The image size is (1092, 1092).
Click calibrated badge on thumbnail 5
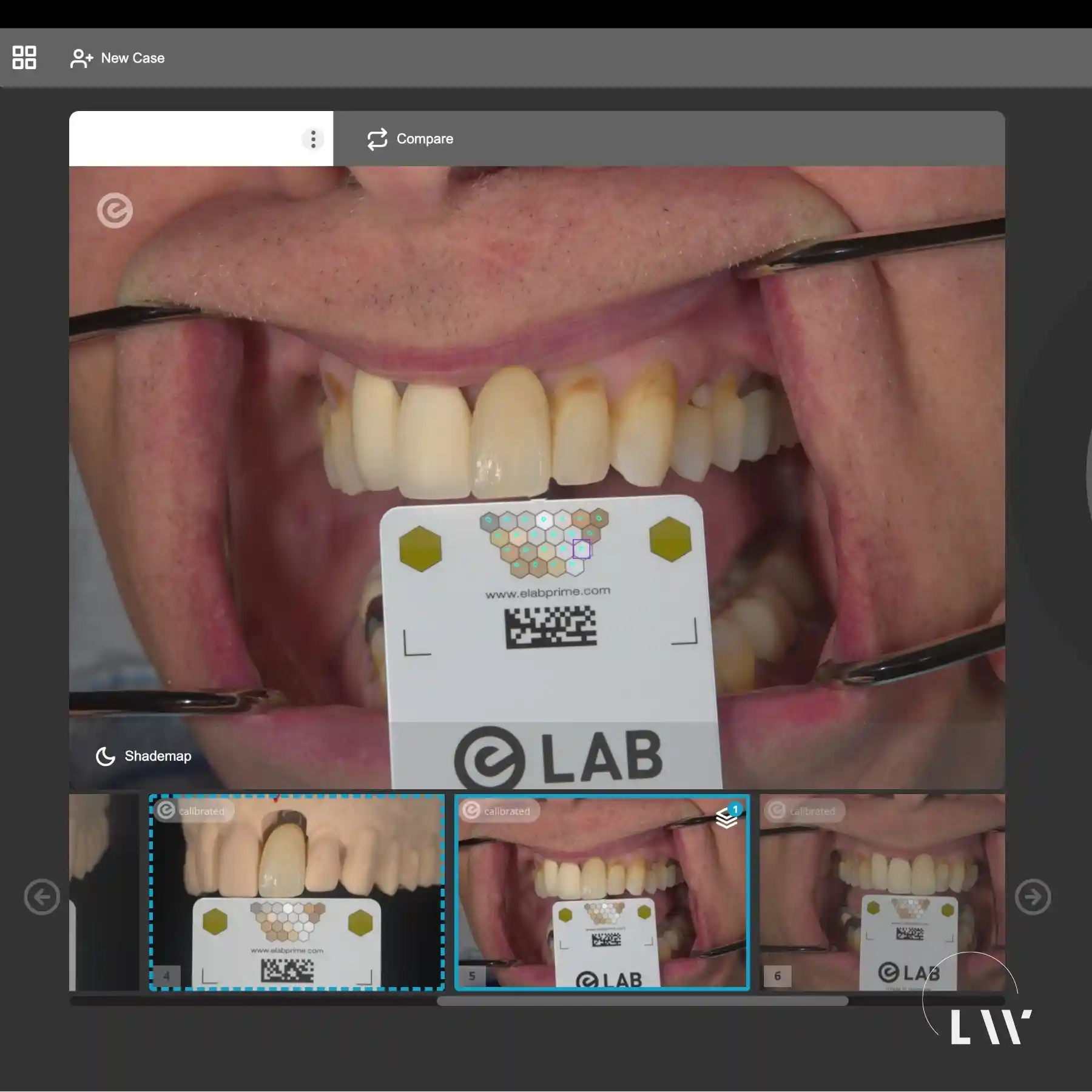coord(499,811)
